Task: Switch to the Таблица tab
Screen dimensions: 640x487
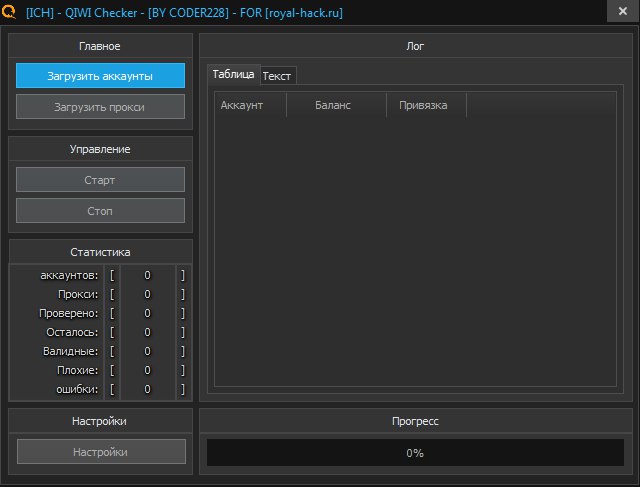Action: click(233, 74)
